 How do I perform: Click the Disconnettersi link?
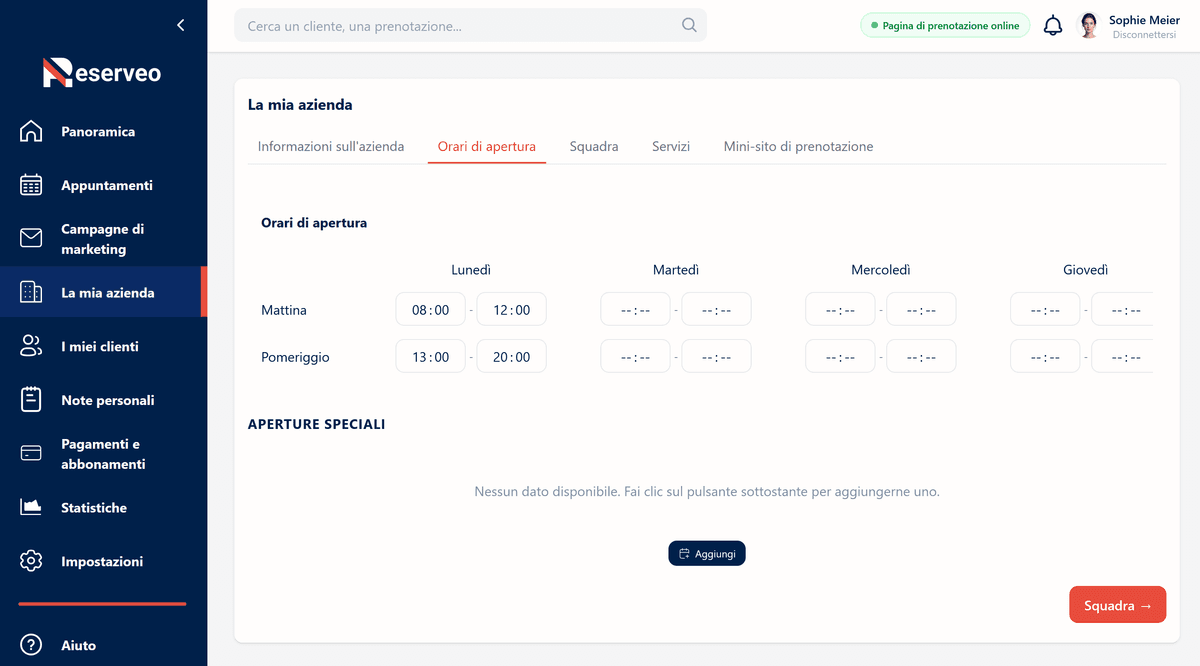[1144, 35]
